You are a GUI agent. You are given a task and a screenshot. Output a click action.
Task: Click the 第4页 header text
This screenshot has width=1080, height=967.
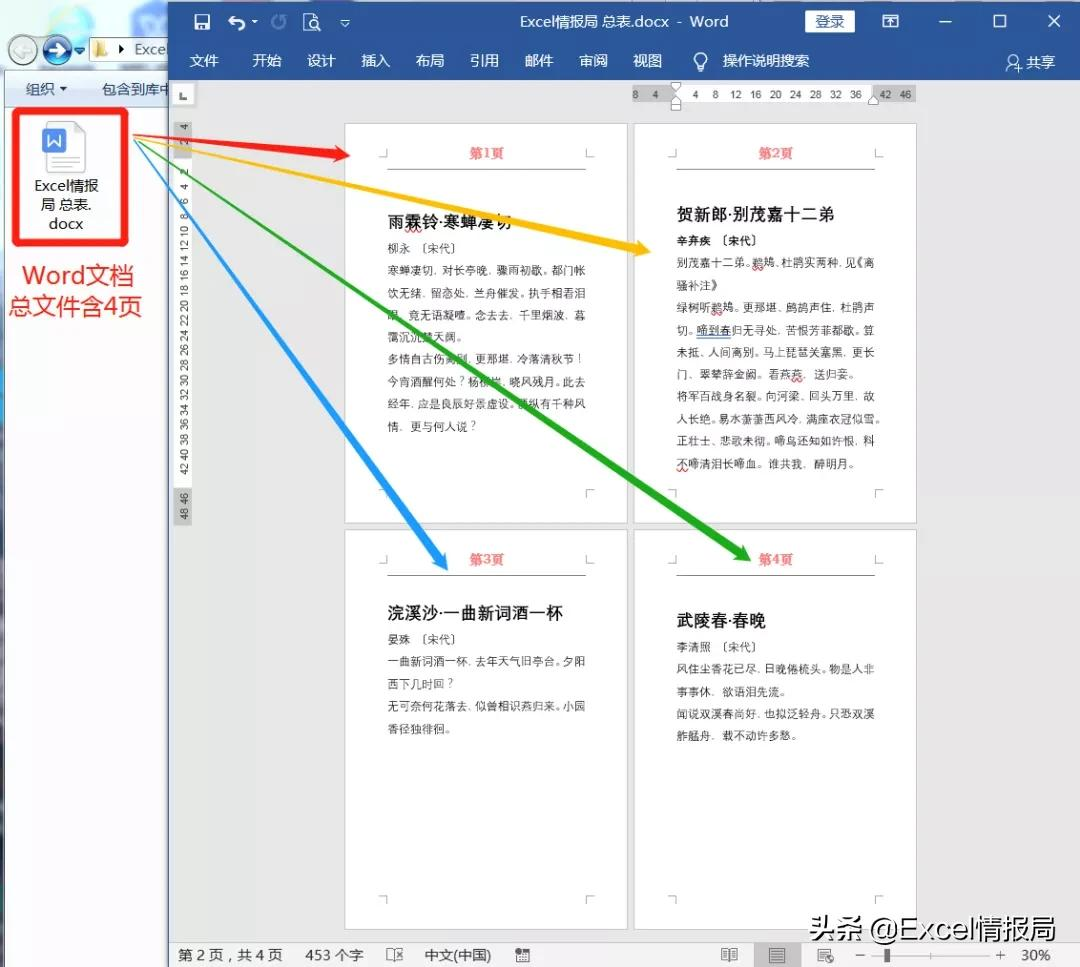click(776, 559)
